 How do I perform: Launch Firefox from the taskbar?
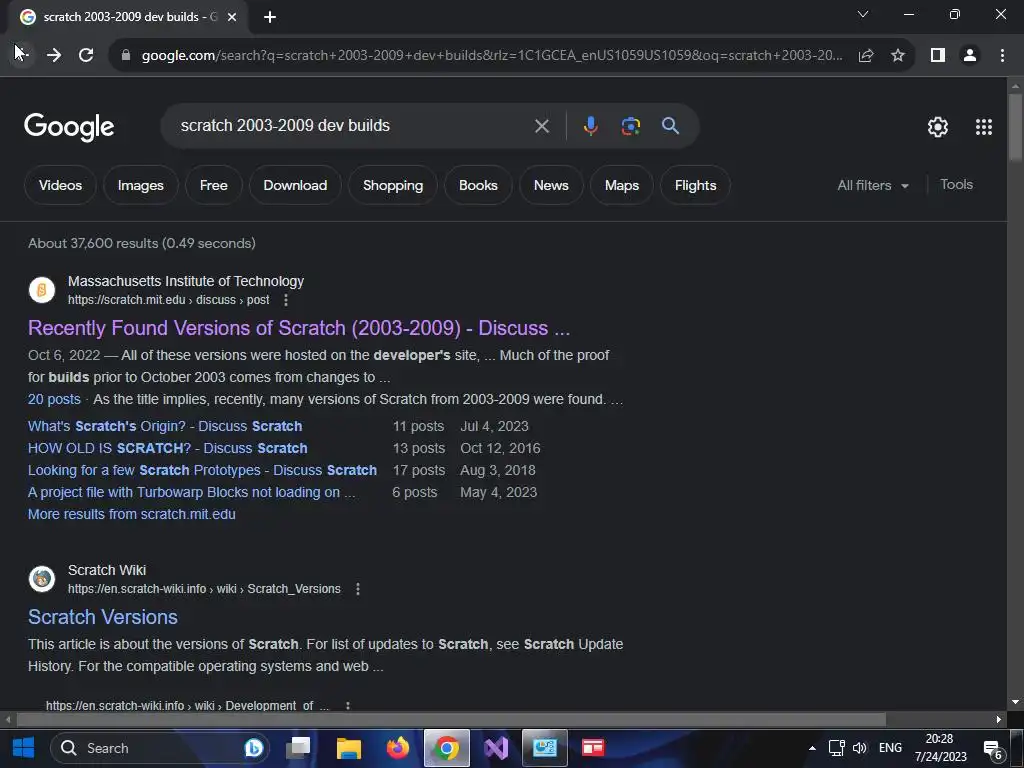point(397,748)
